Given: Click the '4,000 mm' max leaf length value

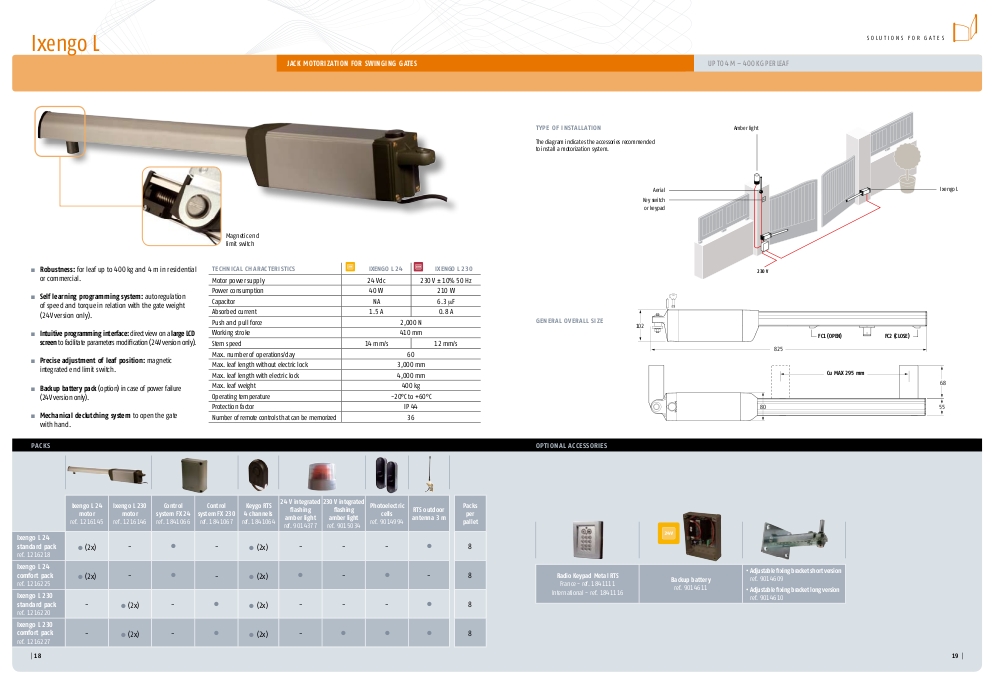Looking at the screenshot, I should (411, 375).
